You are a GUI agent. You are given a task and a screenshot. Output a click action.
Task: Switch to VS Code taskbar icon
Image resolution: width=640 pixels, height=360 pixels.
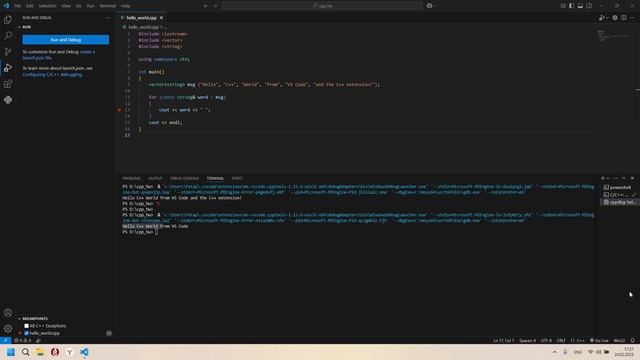(x=84, y=352)
